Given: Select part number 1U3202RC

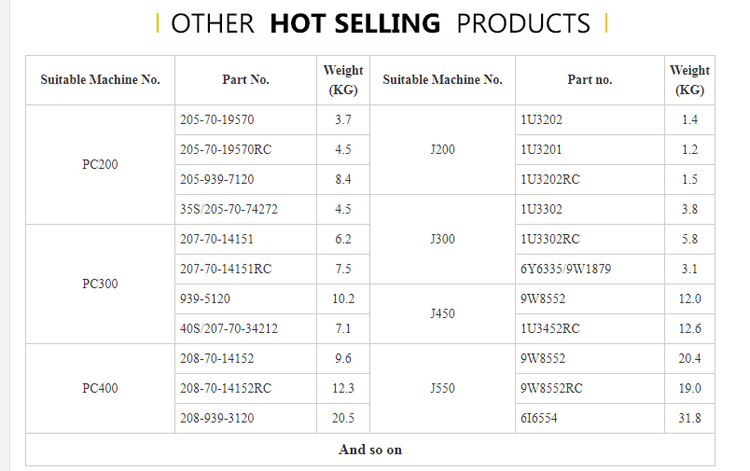Looking at the screenshot, I should [550, 179].
